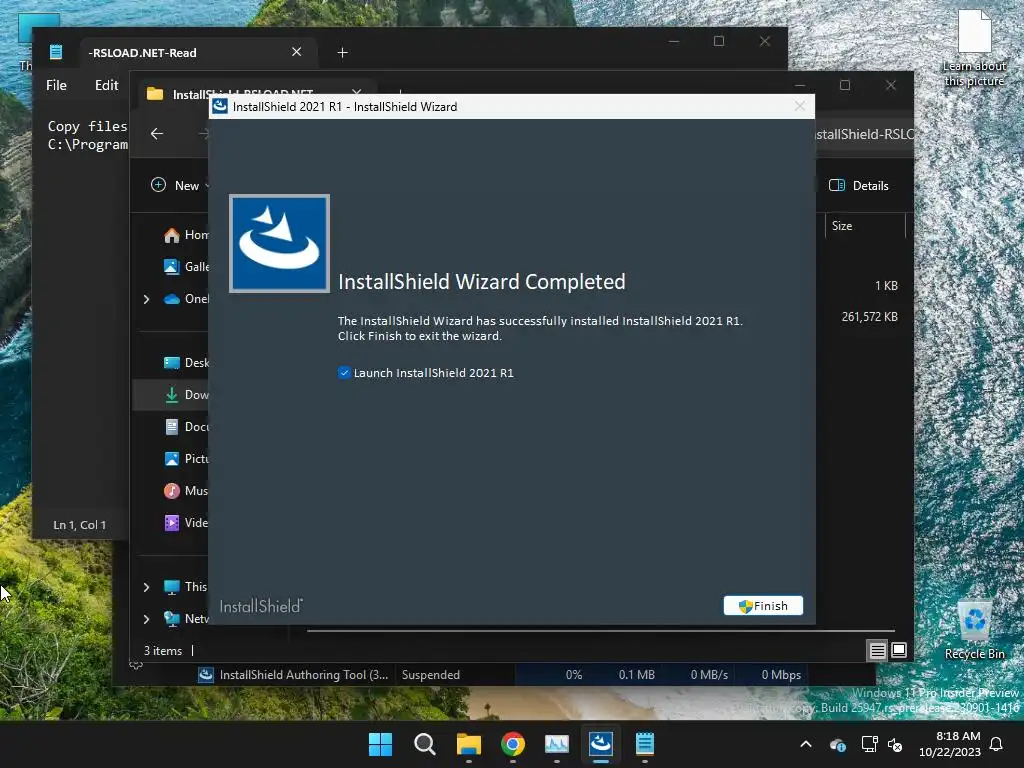Click the horizontal scrollbar in Explorer
Viewport: 1024px width, 768px height.
[601, 631]
